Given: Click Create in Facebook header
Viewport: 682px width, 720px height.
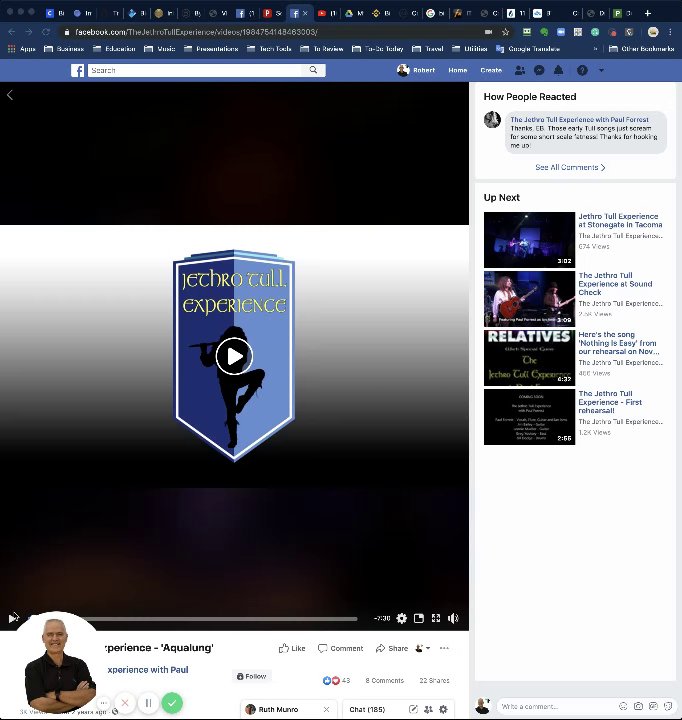Looking at the screenshot, I should (491, 70).
